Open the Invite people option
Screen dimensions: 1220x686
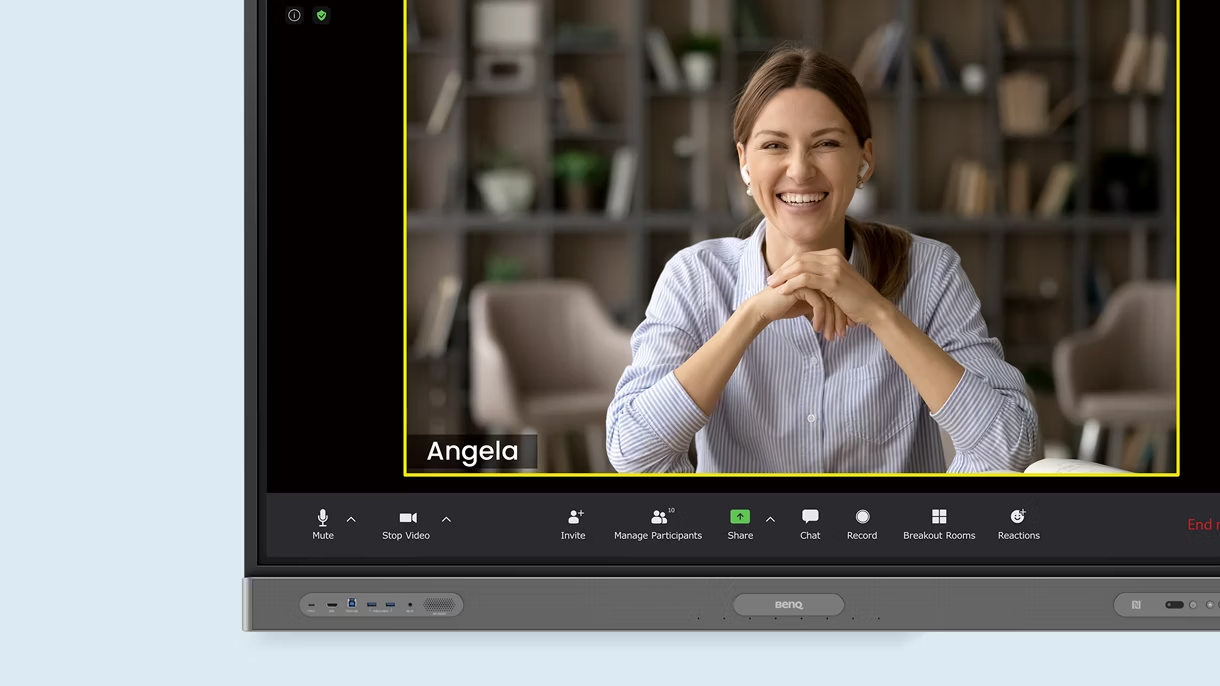574,518
